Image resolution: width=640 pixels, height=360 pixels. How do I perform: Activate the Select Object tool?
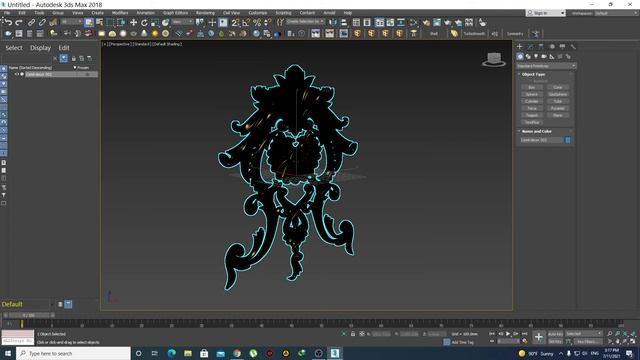(x=89, y=22)
